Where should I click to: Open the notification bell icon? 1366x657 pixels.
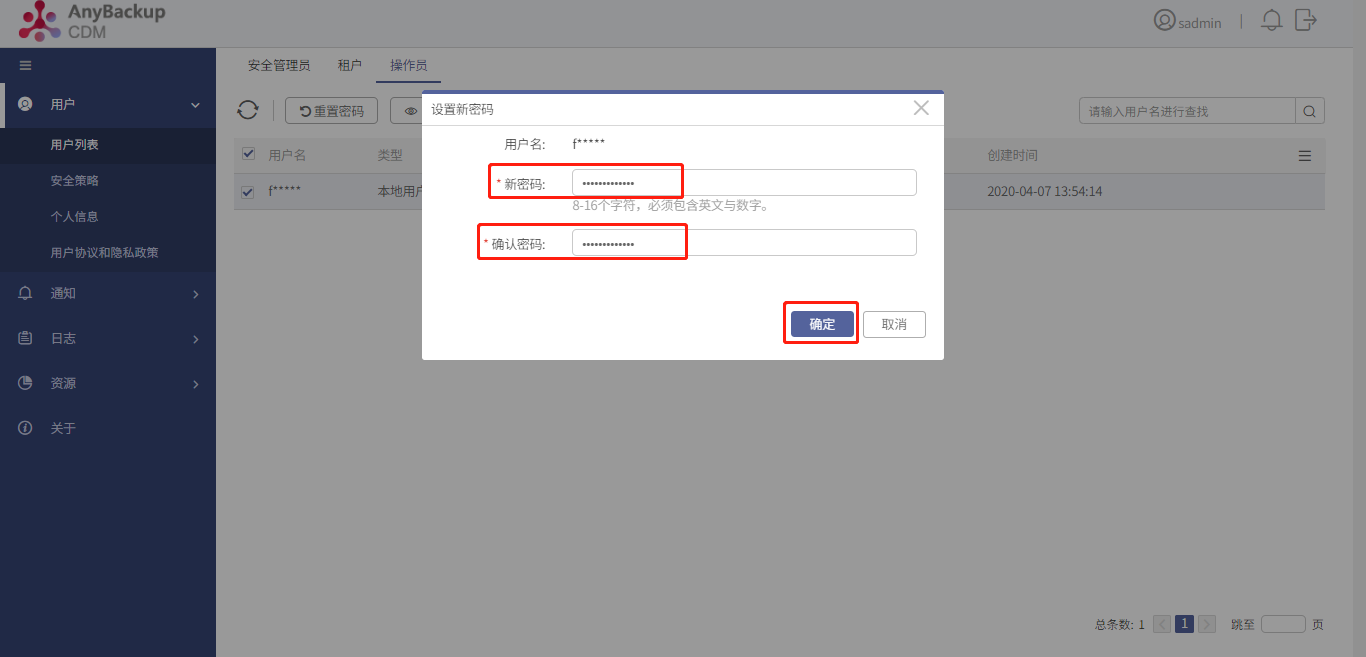(x=1271, y=20)
